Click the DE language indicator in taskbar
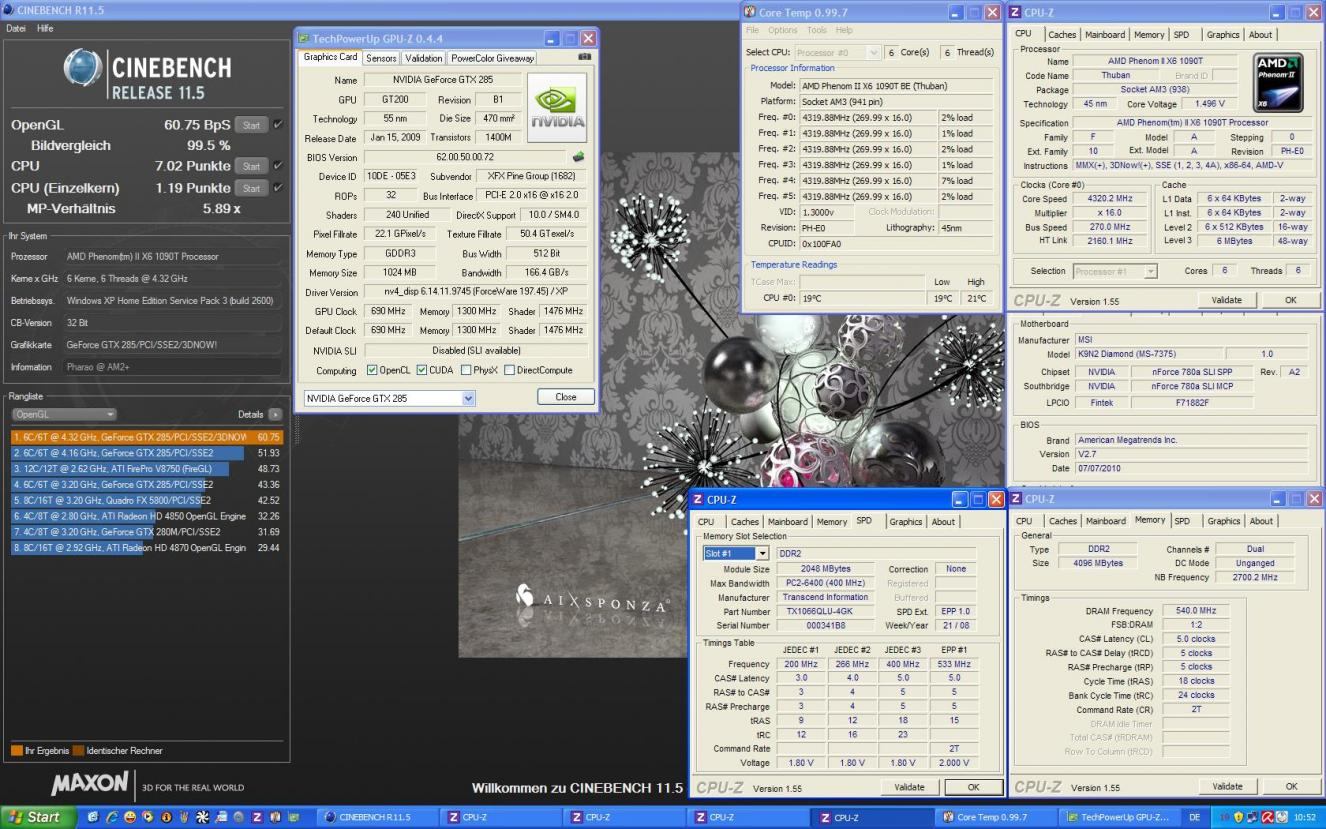1326x829 pixels. [x=1195, y=817]
